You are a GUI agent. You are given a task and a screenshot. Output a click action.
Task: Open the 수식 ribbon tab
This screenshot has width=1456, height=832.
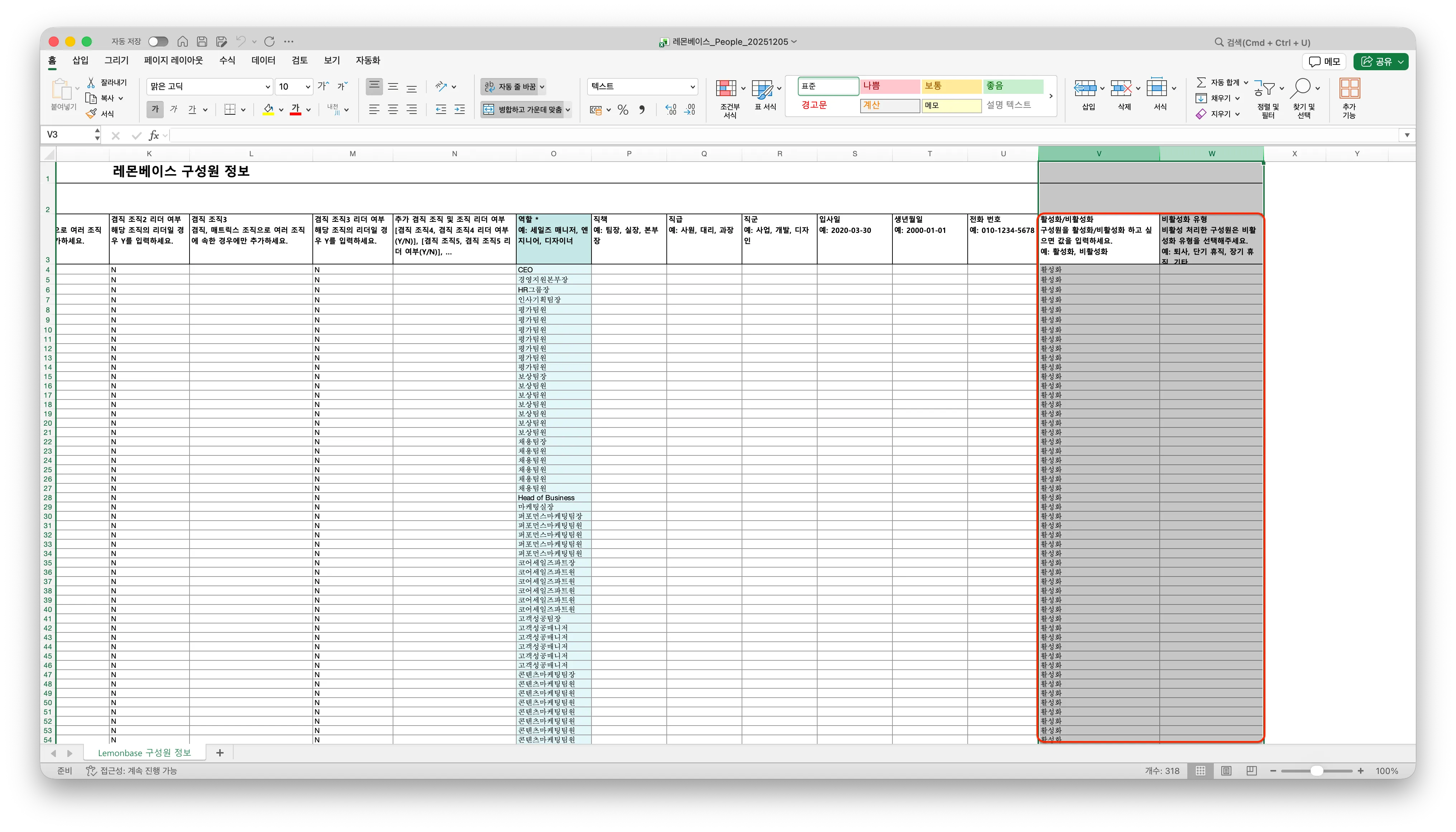[227, 61]
